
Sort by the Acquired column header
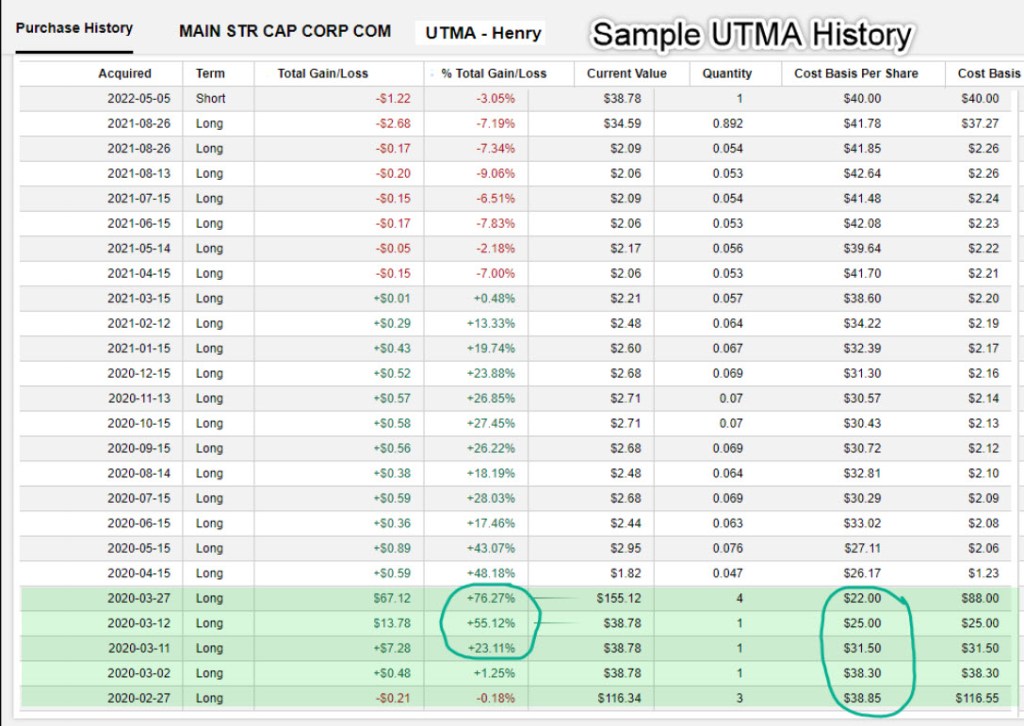tap(125, 73)
